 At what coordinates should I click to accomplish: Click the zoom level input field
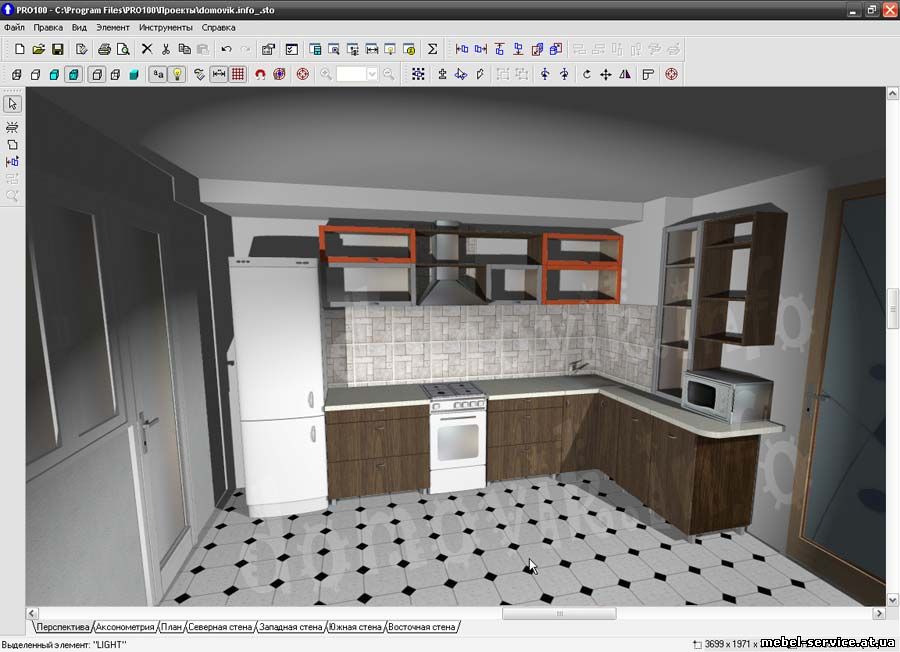point(351,74)
